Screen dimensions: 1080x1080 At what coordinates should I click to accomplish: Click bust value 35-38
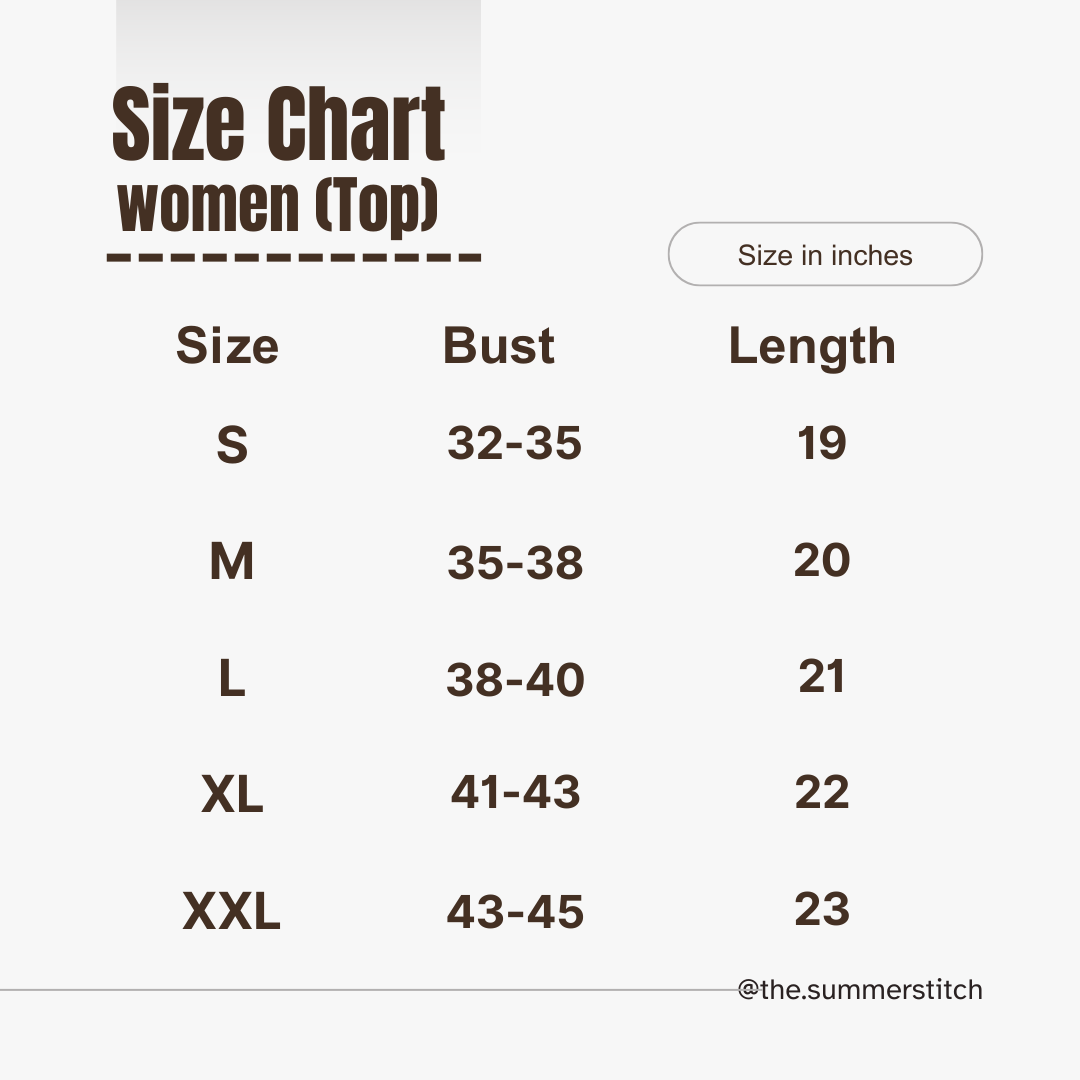click(515, 562)
